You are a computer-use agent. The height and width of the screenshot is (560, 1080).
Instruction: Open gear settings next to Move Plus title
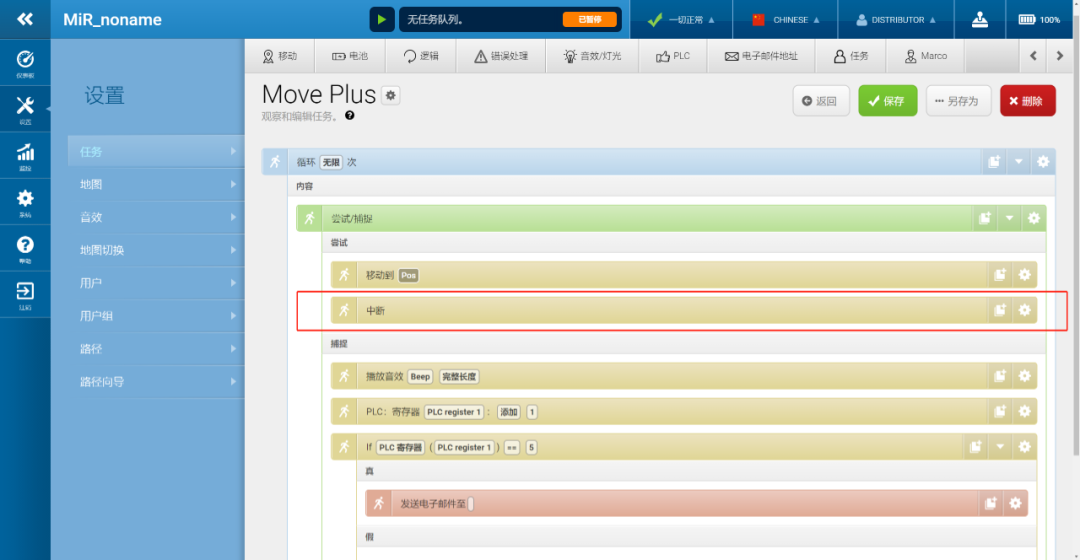(x=391, y=95)
